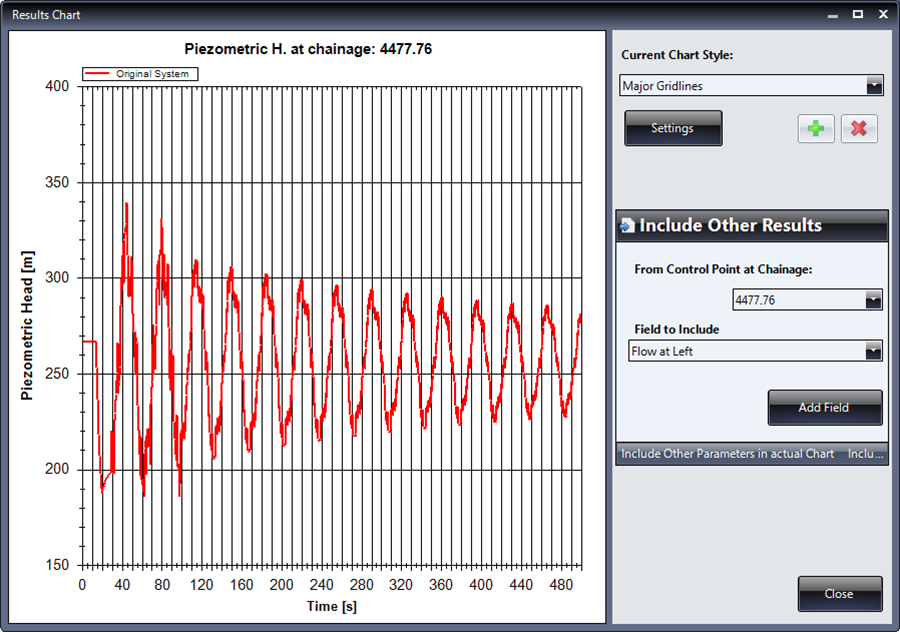Click the Close button at bottom right

[839, 594]
